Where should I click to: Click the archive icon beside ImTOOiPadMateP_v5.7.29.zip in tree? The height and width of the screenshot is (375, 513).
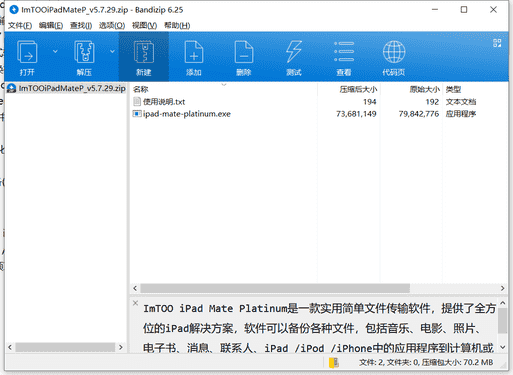12,88
